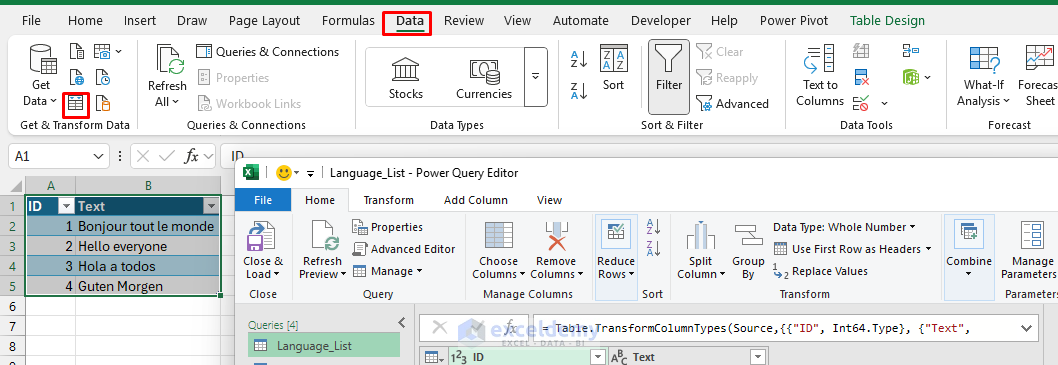The width and height of the screenshot is (1058, 365).
Task: Open the Sort dialog button
Action: click(x=613, y=67)
